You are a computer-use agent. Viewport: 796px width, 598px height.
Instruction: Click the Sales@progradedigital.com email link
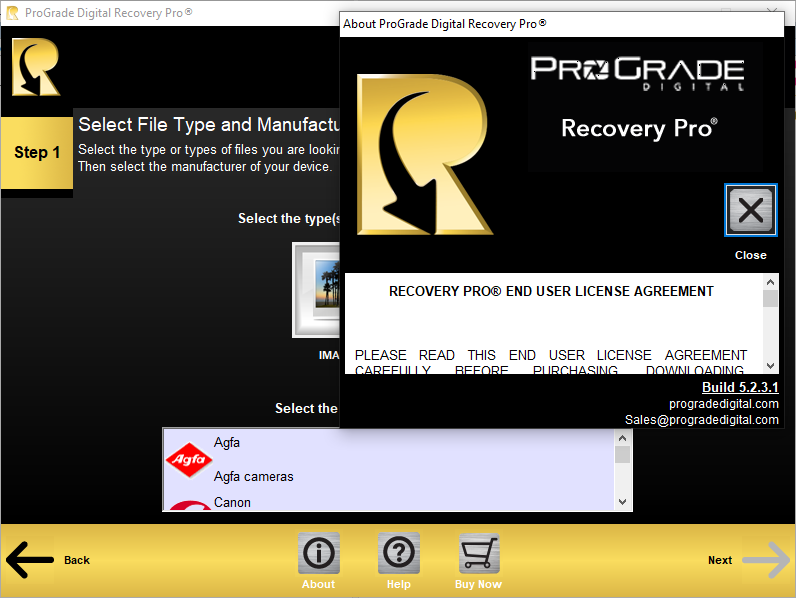702,420
